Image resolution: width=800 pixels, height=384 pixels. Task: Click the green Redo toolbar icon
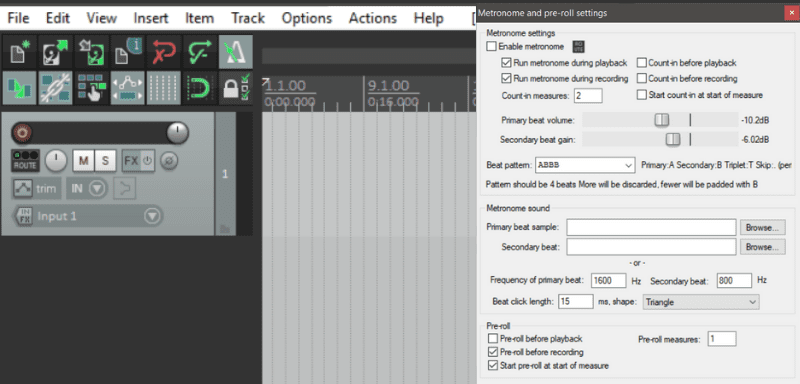(199, 52)
